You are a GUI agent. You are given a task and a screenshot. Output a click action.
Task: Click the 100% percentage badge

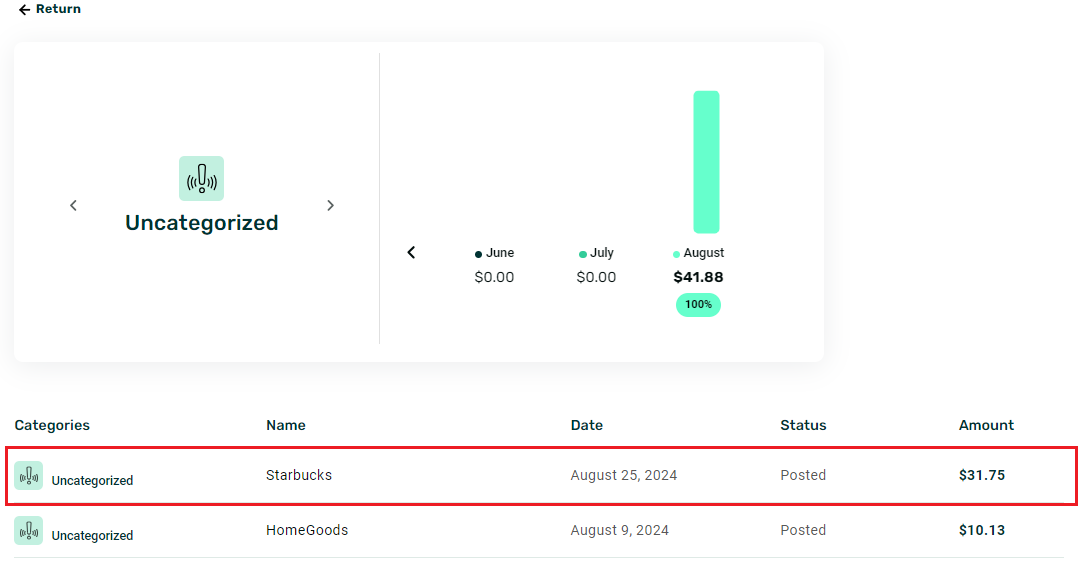click(x=698, y=304)
